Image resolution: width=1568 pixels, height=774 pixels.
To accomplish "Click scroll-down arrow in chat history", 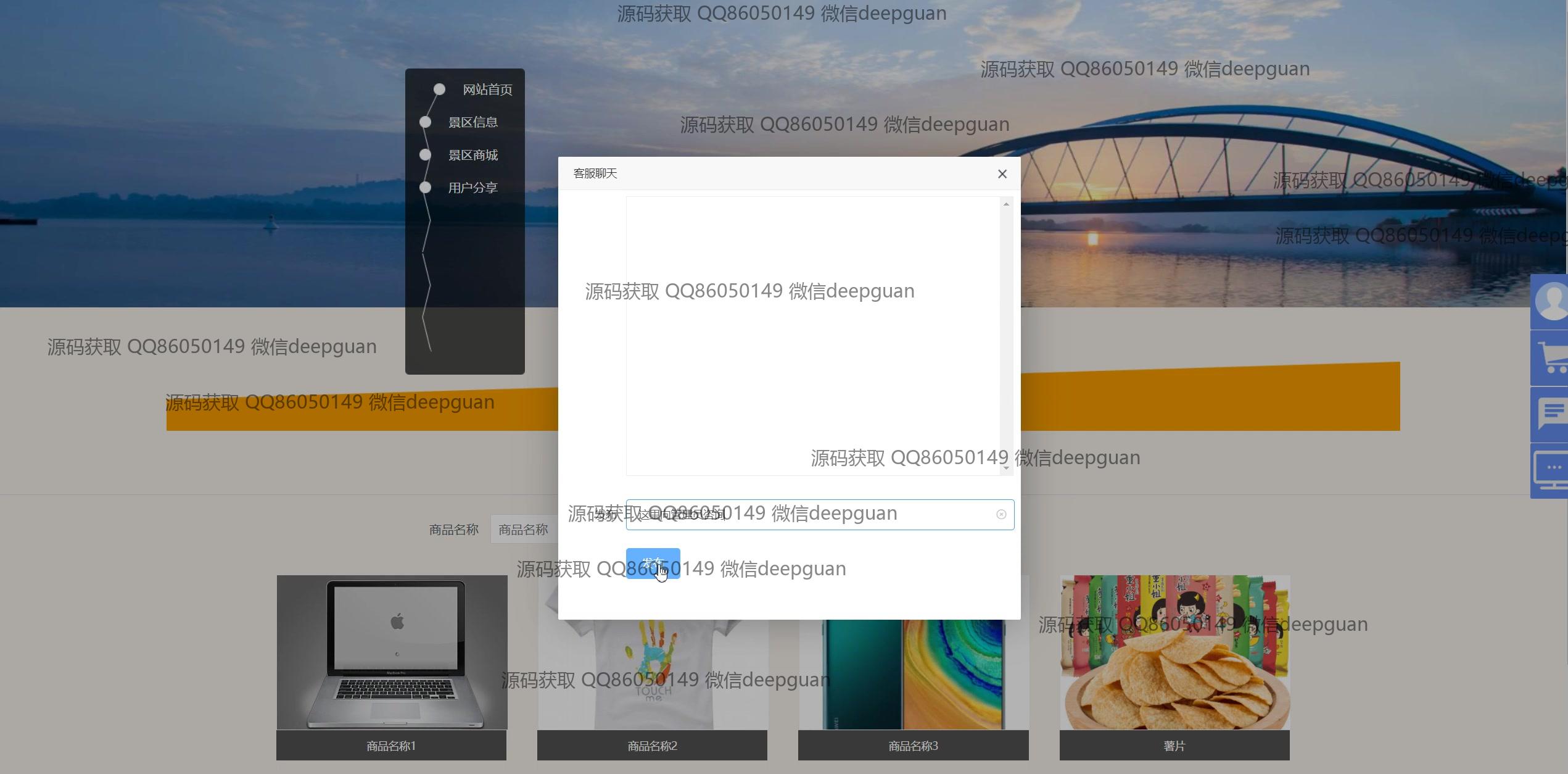I will tap(1006, 468).
